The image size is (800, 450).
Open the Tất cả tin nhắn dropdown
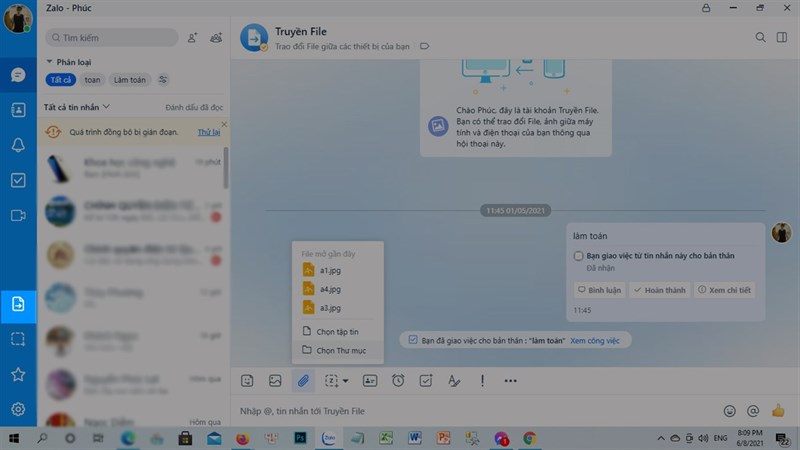click(77, 107)
